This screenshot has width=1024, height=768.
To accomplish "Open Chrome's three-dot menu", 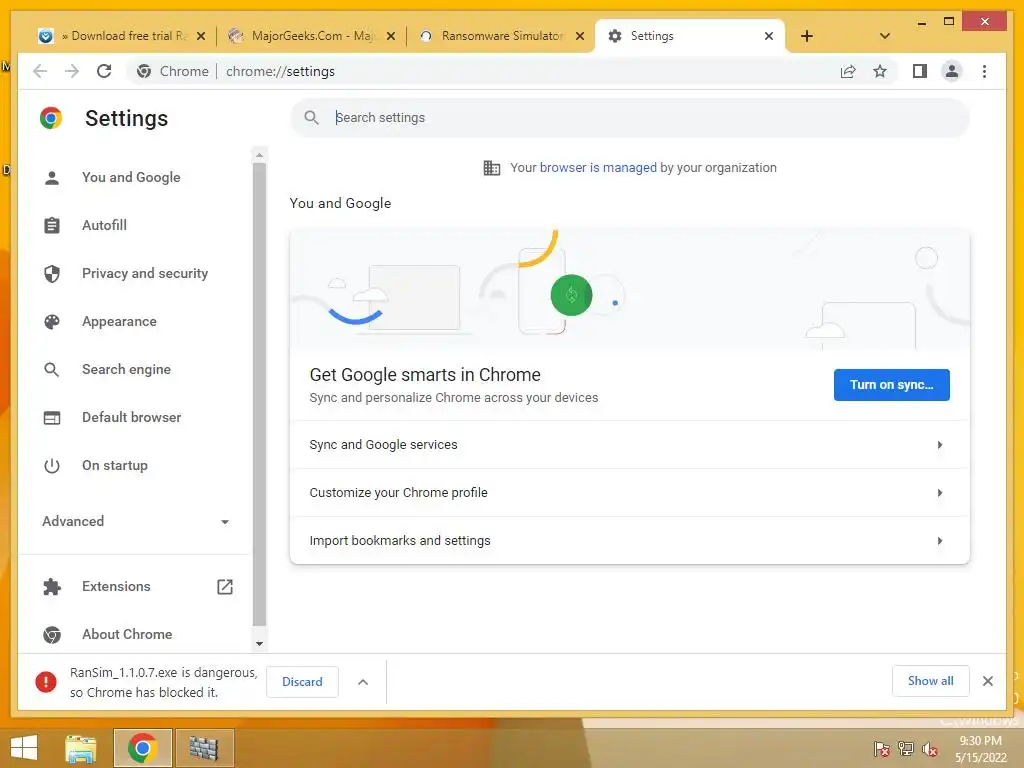I will (984, 71).
